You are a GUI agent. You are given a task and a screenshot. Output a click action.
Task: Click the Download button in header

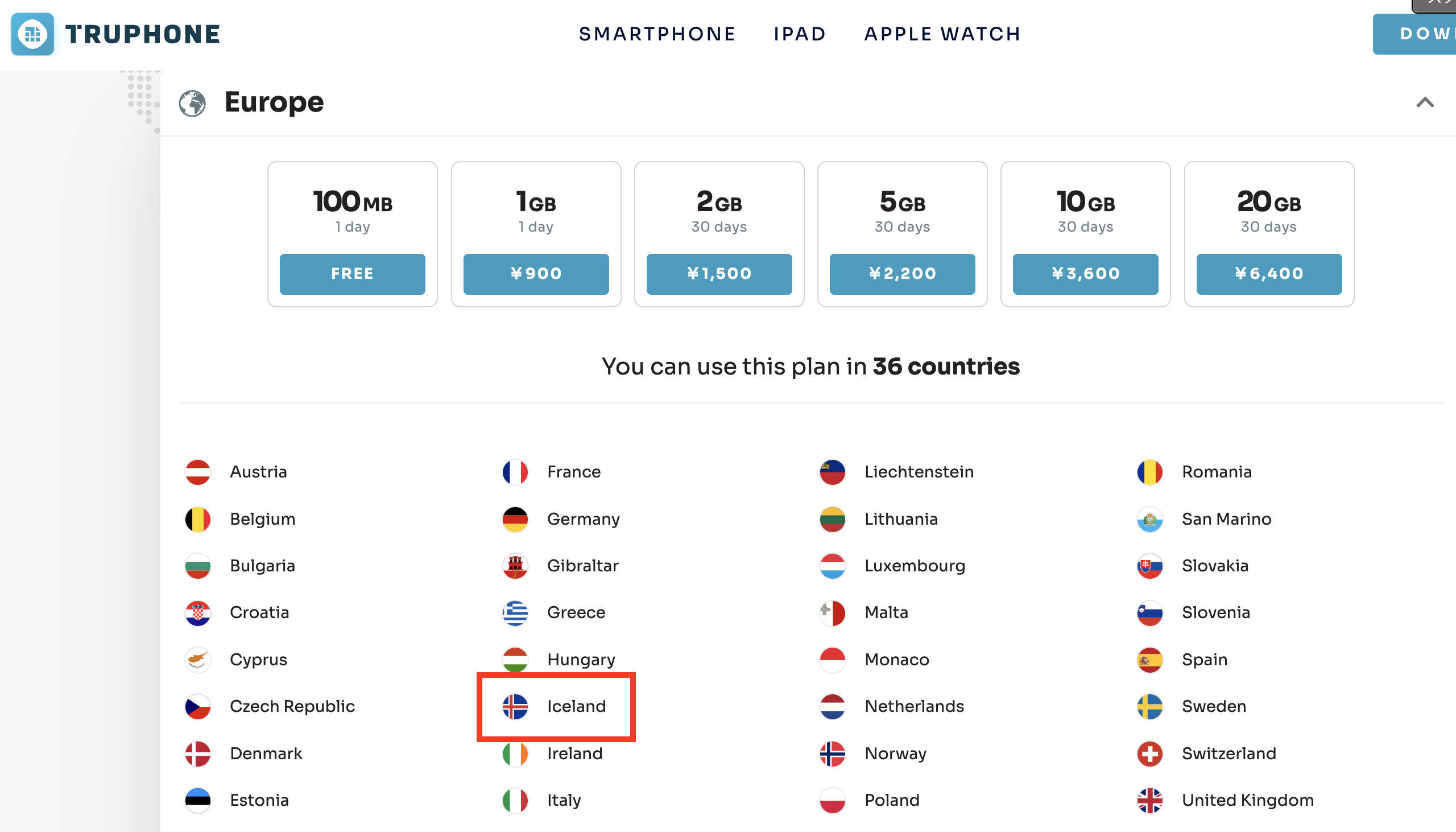point(1415,34)
